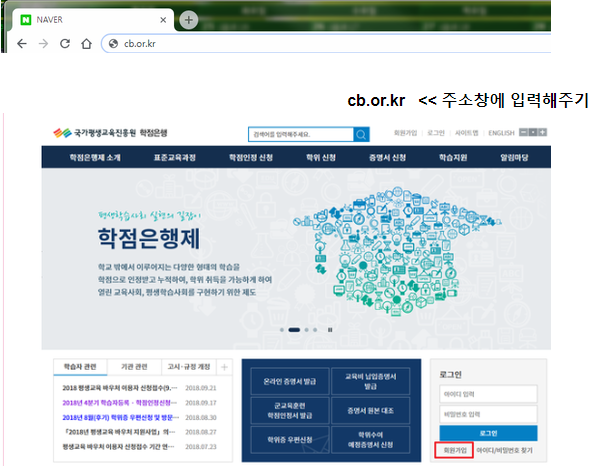Open 표준교육과정 menu
The height and width of the screenshot is (466, 610).
pyautogui.click(x=175, y=158)
